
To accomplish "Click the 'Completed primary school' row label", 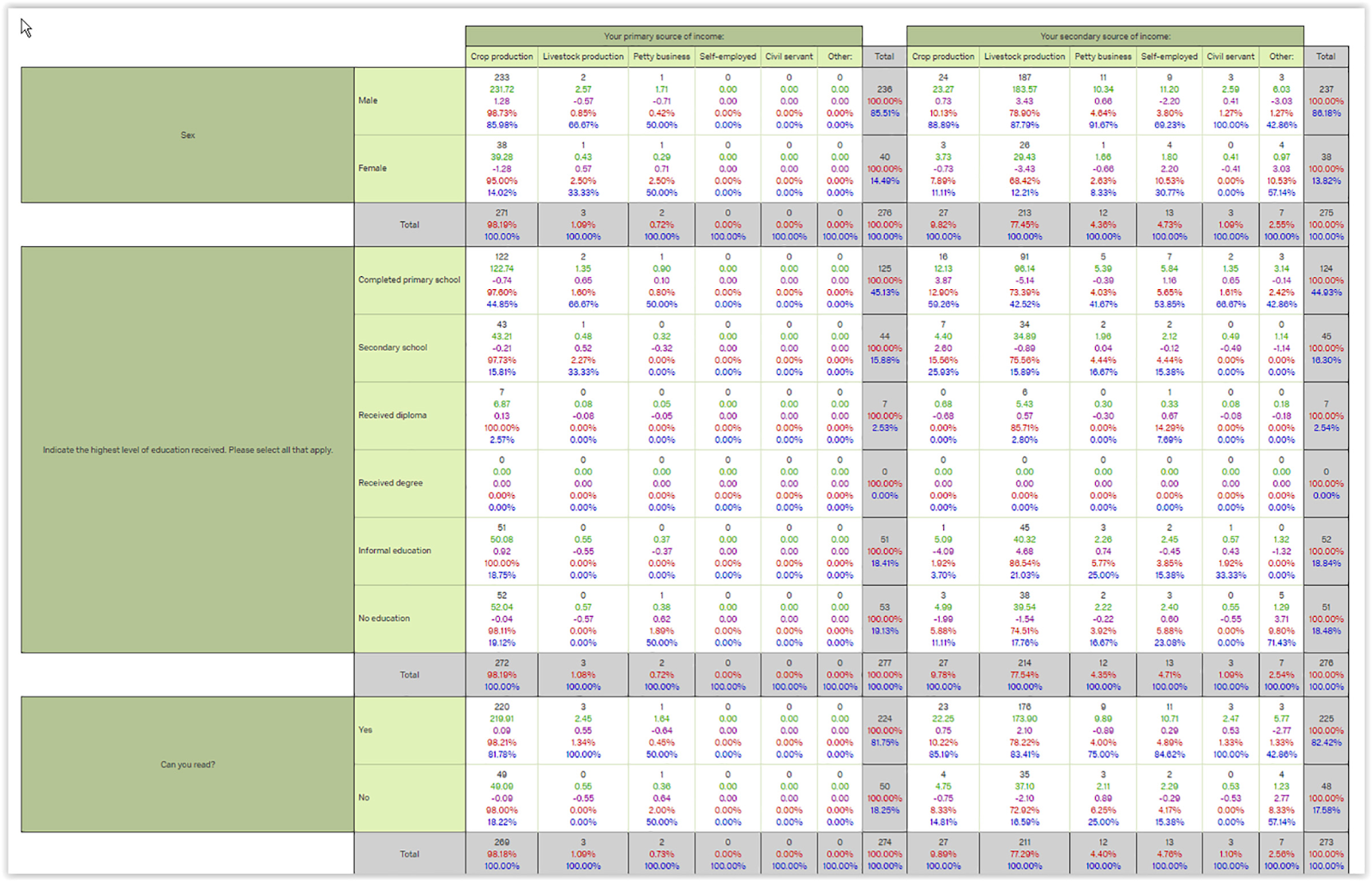I will [x=410, y=280].
